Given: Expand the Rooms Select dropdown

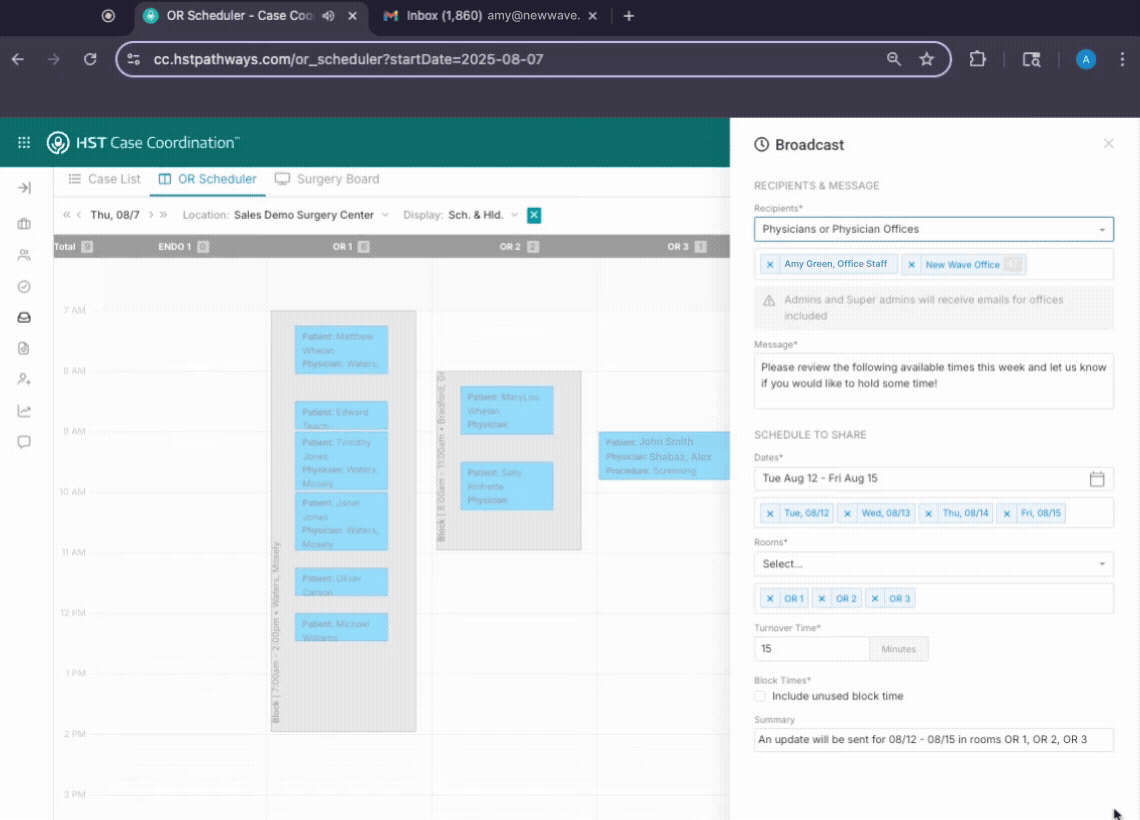Looking at the screenshot, I should [933, 564].
